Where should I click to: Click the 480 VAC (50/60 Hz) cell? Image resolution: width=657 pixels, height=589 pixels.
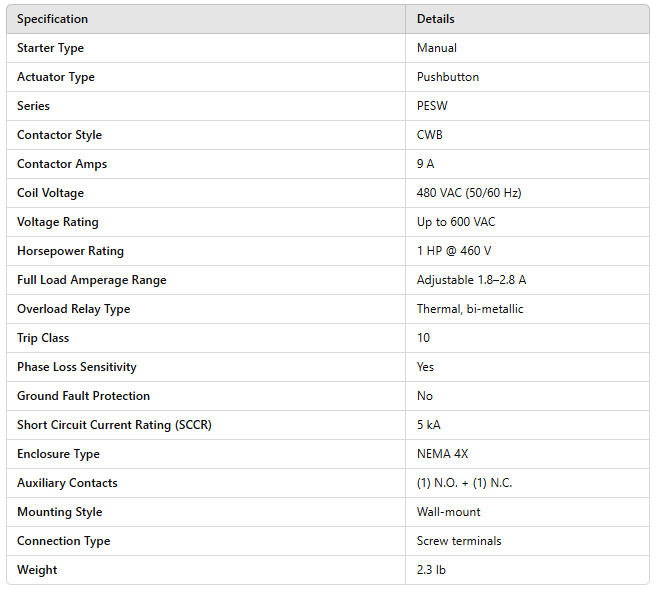(469, 193)
